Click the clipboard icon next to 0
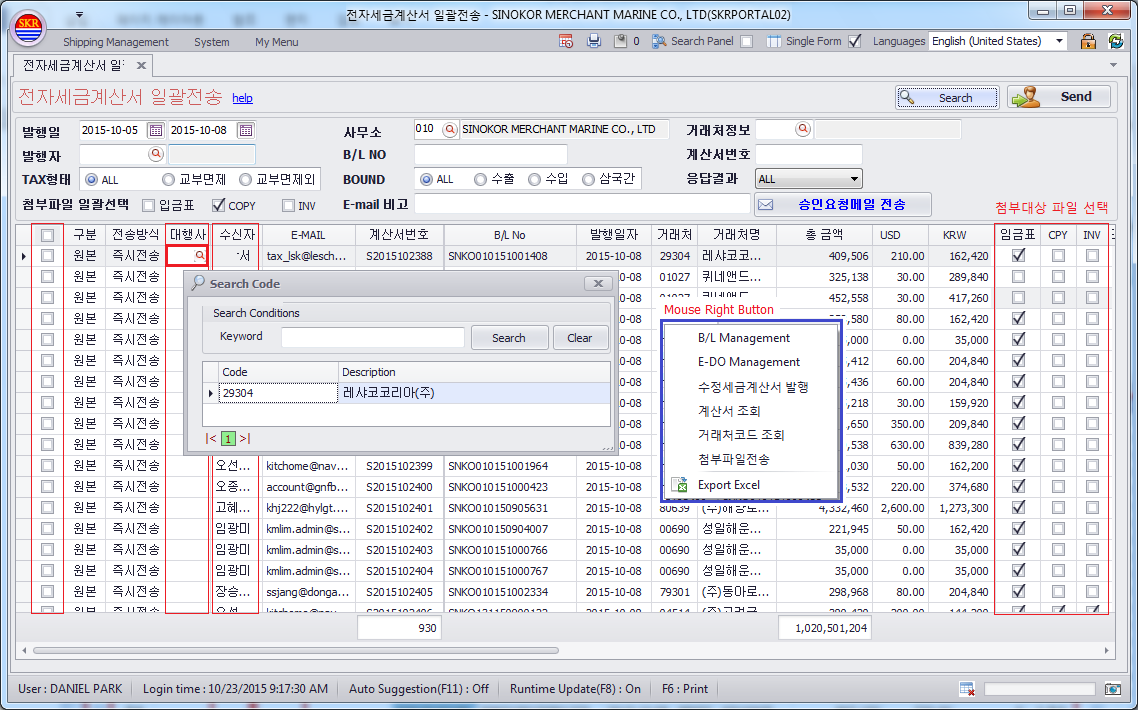The height and width of the screenshot is (710, 1138). point(620,41)
